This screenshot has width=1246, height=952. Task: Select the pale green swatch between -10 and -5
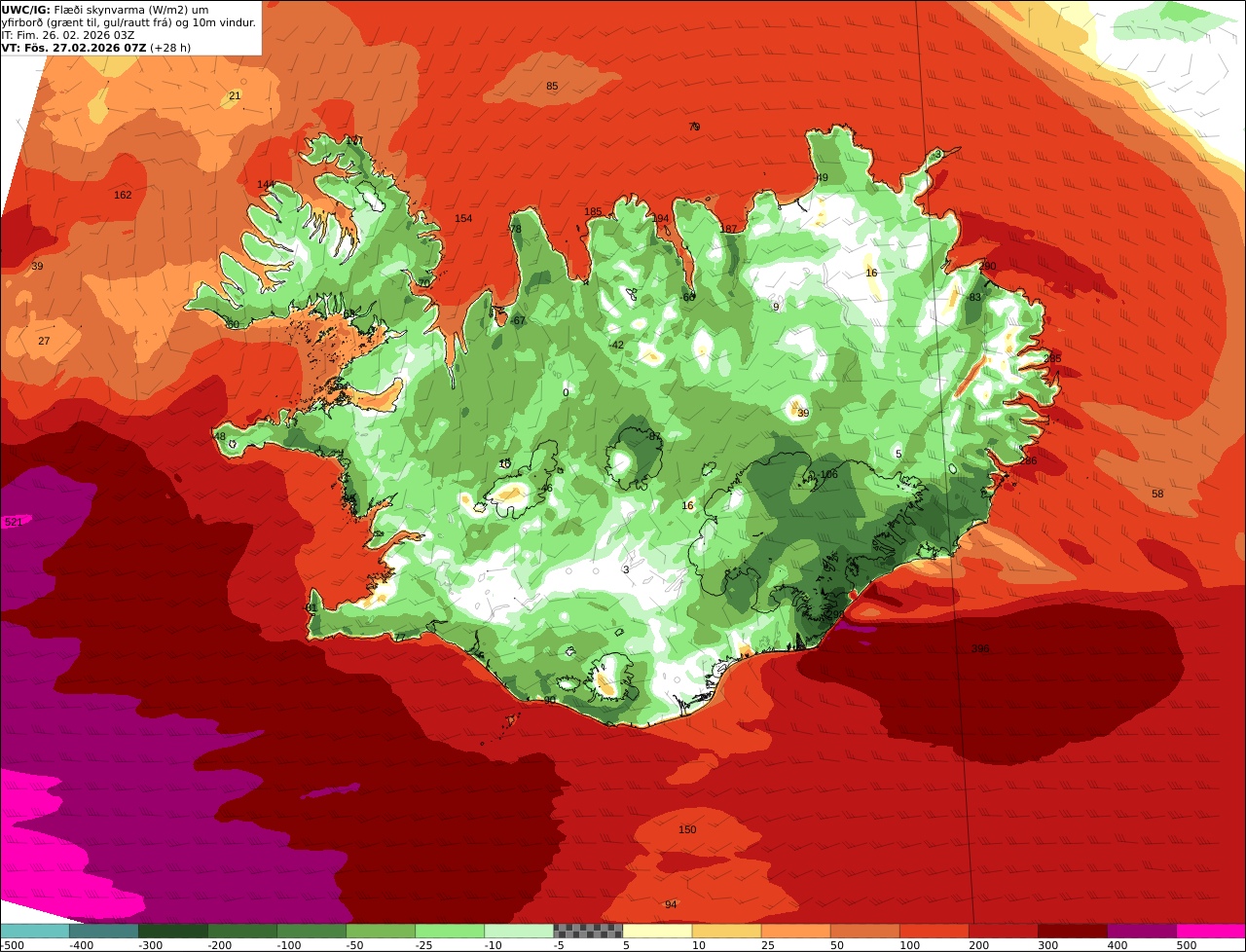pyautogui.click(x=518, y=931)
